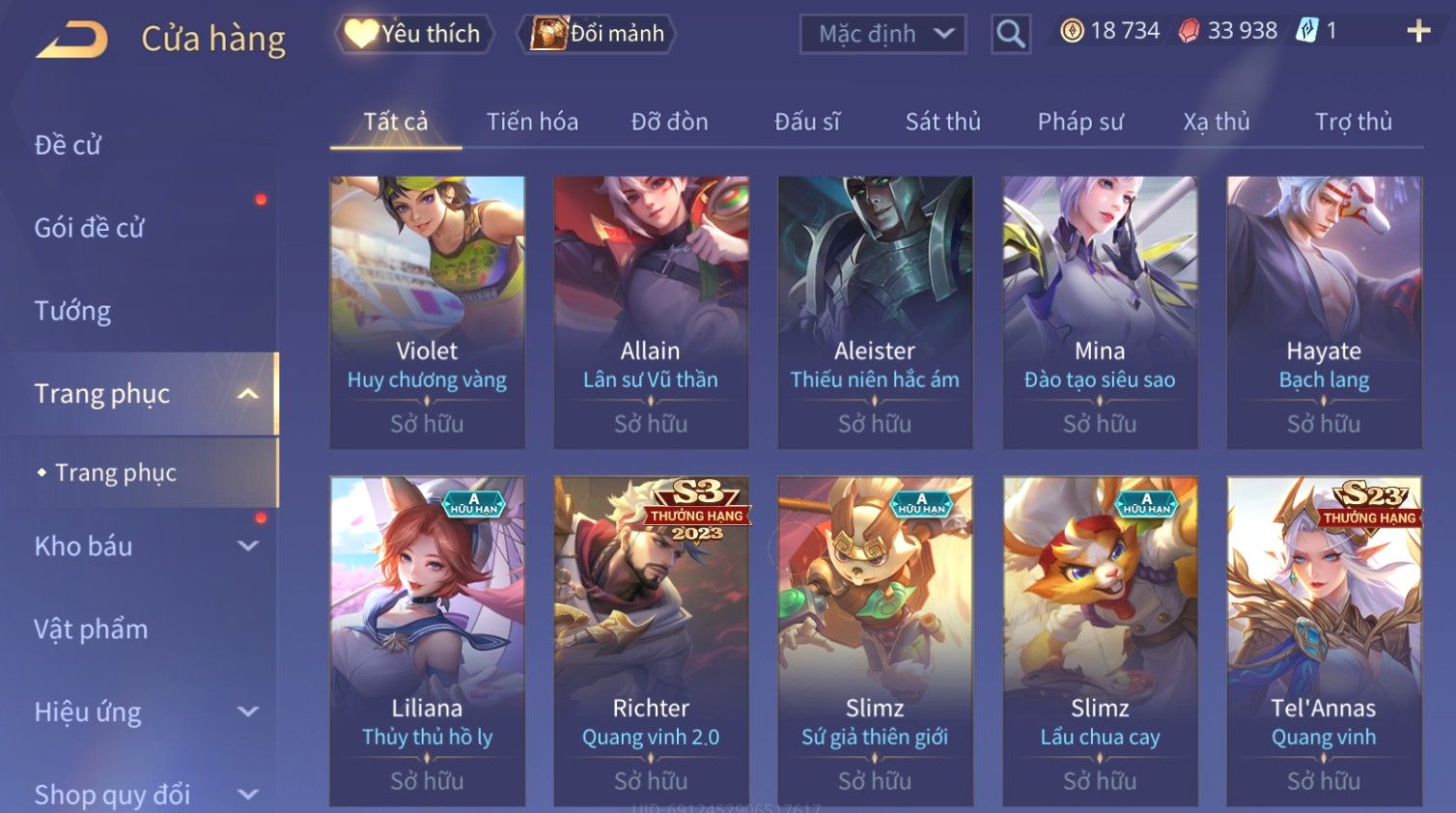Open Gói đề cử in sidebar
Screen dimensions: 1456x813
(89, 228)
